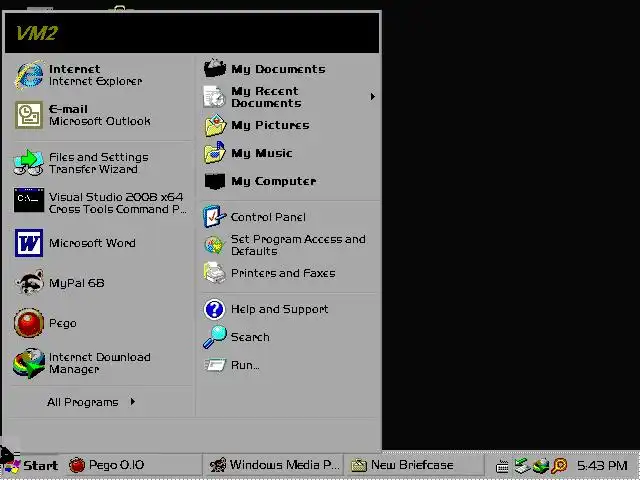Open My Music folder icon
The image size is (640, 480).
pos(214,153)
